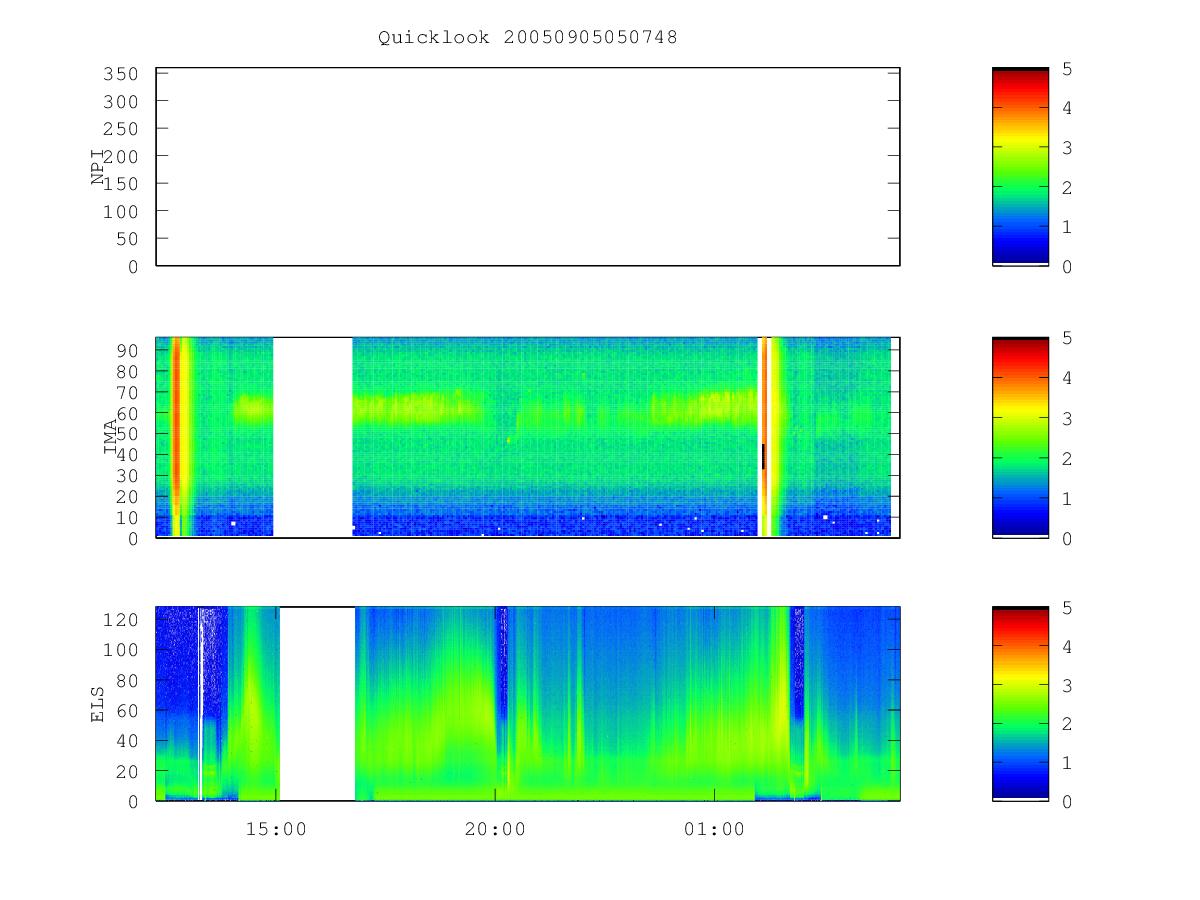This screenshot has width=1200, height=900.
Task: Select the 80 tick on IMA axis
Action: click(125, 371)
